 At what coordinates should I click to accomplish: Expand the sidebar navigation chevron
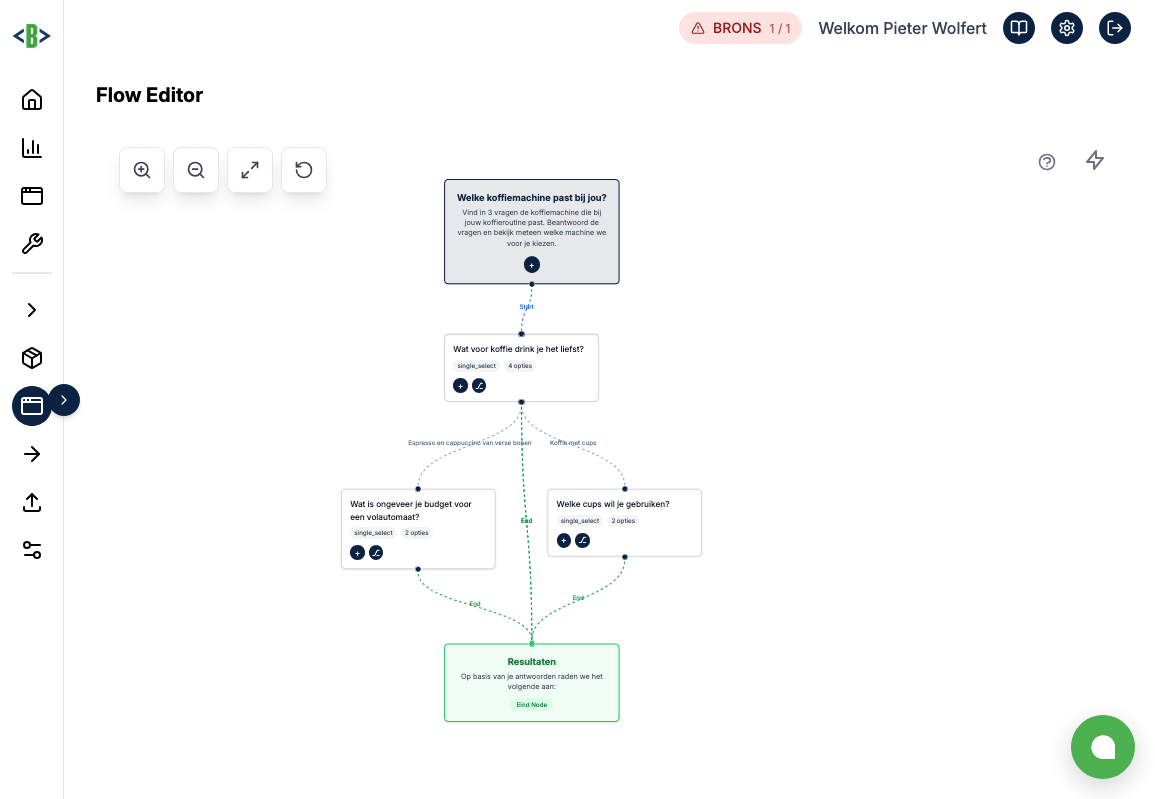(x=31, y=310)
